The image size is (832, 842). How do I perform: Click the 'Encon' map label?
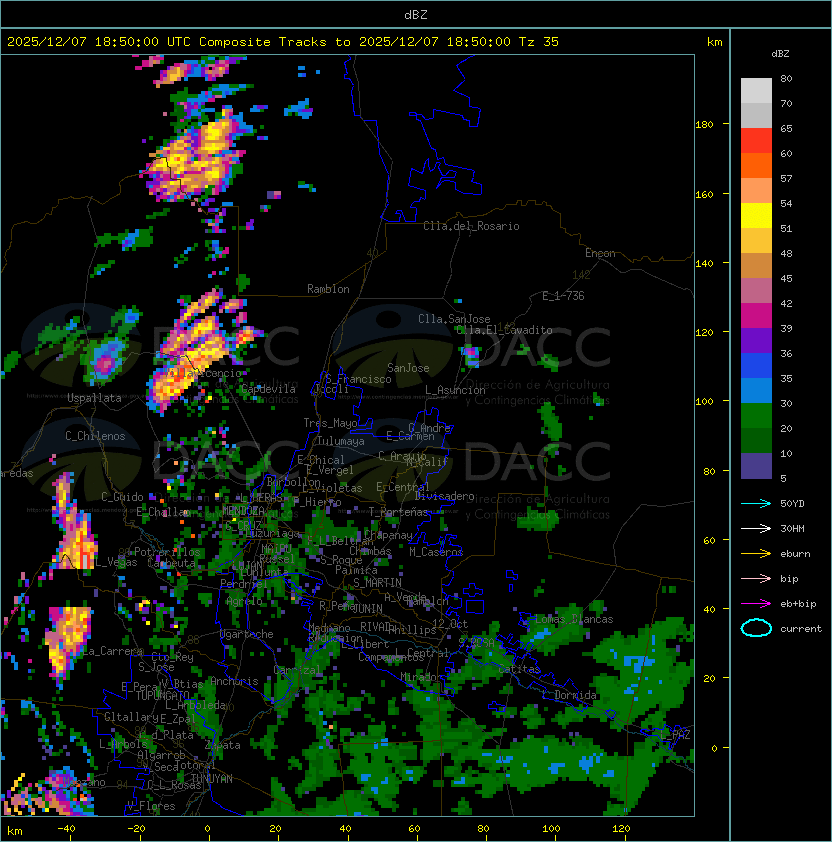600,253
